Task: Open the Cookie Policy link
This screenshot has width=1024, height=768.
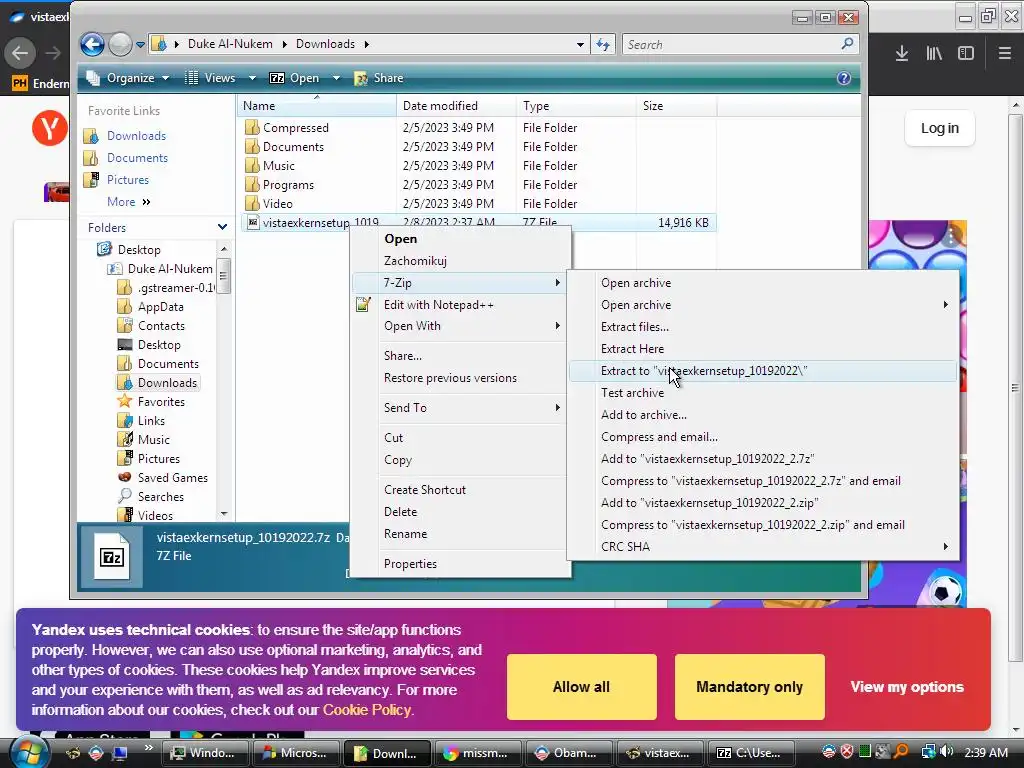Action: 367,710
